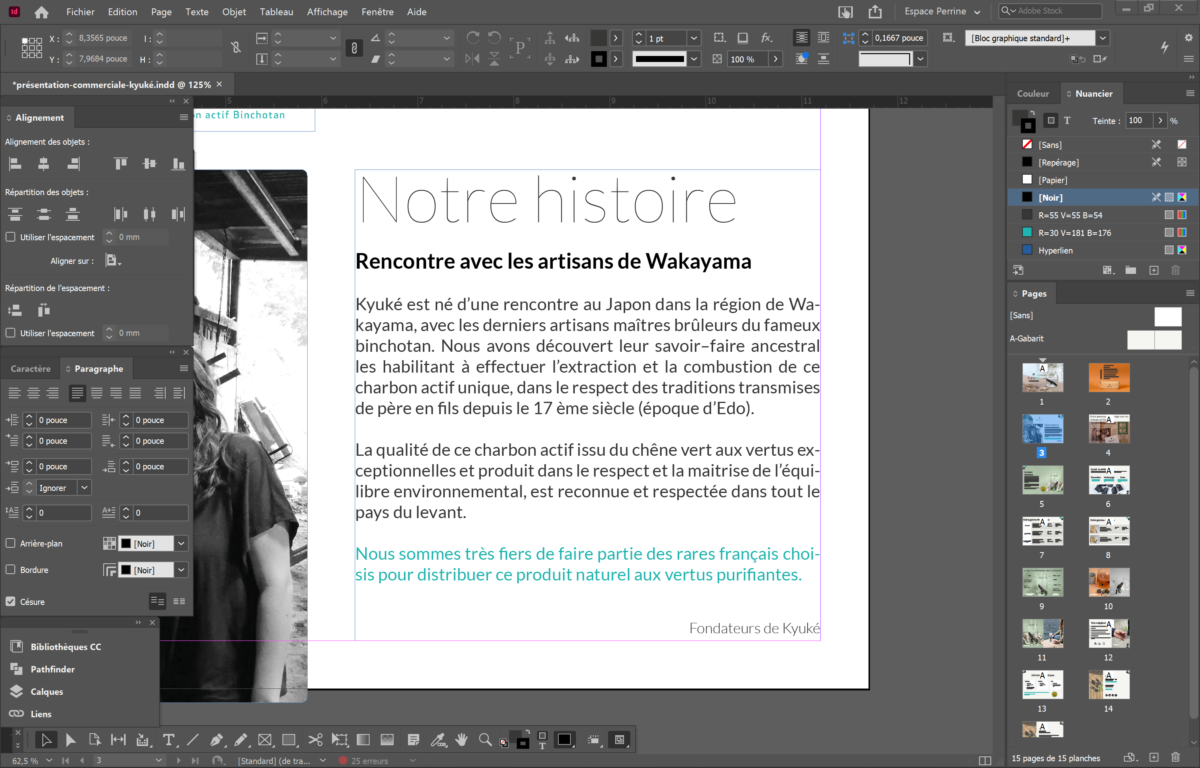Open the Espace Perrine workspace dropdown

[942, 11]
